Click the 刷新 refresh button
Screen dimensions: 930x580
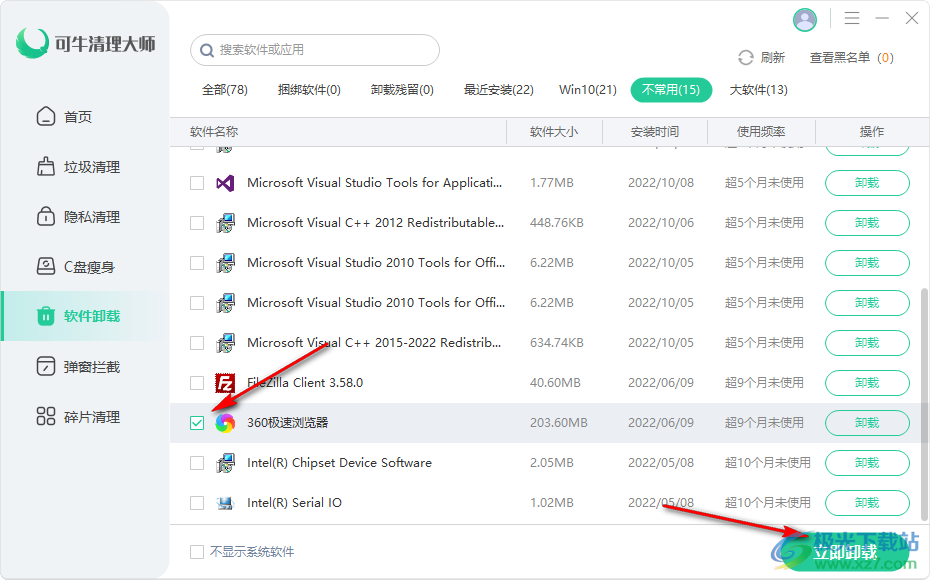point(762,58)
